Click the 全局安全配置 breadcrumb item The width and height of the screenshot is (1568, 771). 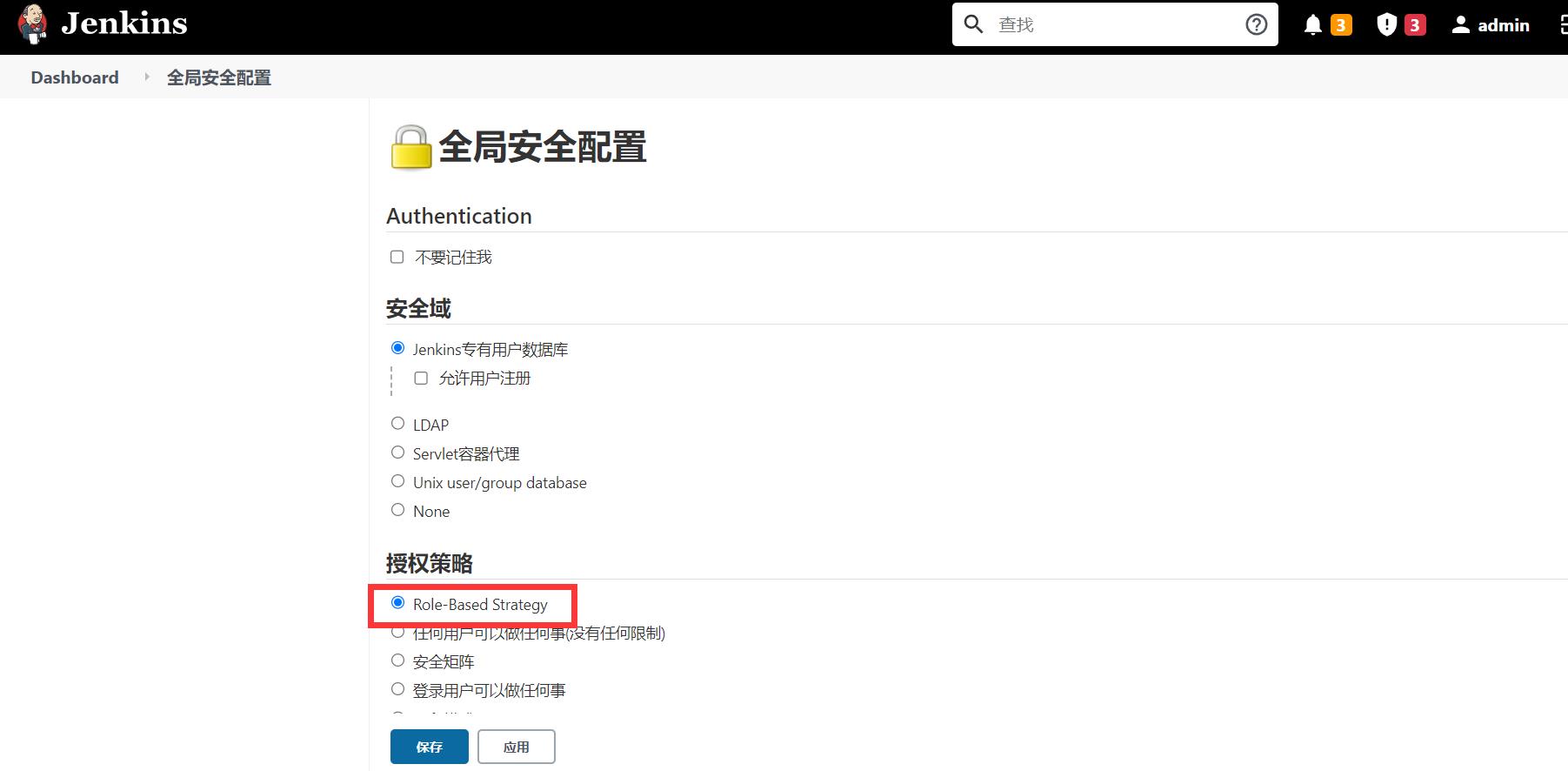pyautogui.click(x=219, y=77)
